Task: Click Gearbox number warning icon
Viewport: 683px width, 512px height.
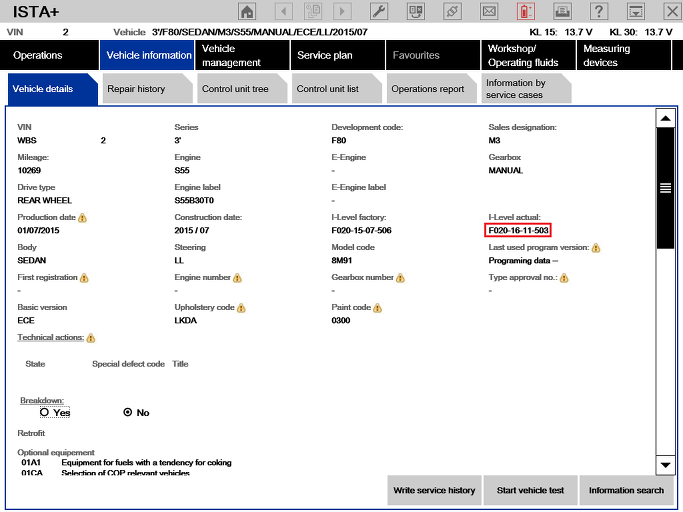Action: point(400,278)
